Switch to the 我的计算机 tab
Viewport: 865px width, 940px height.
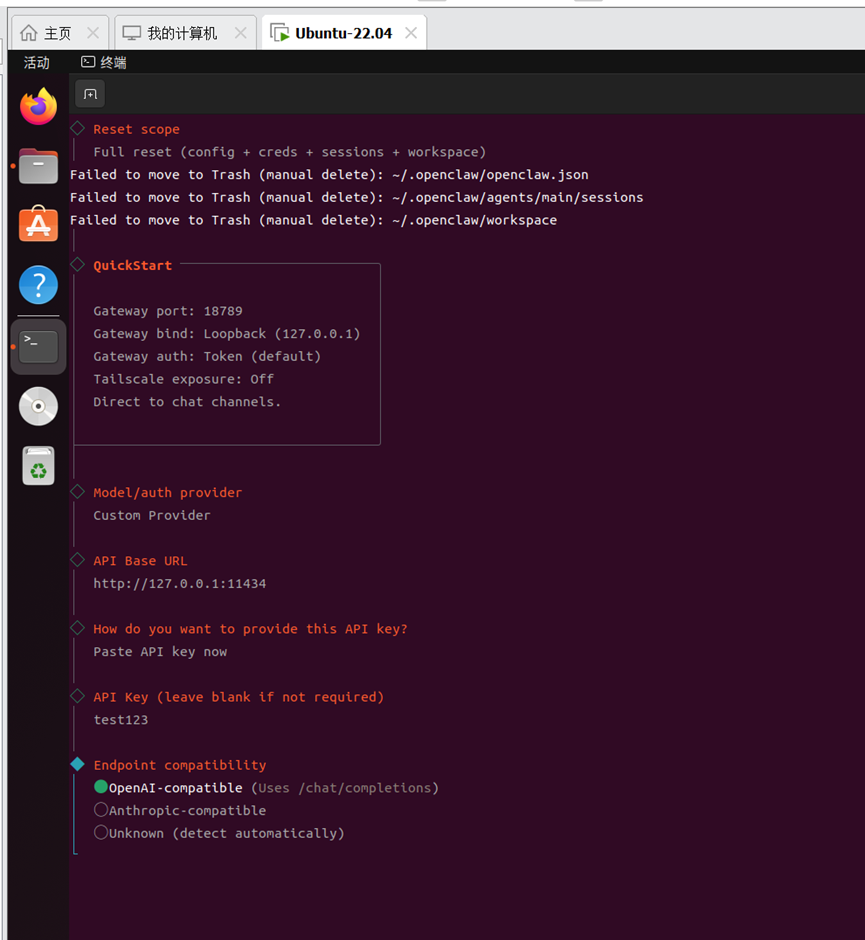pos(182,33)
